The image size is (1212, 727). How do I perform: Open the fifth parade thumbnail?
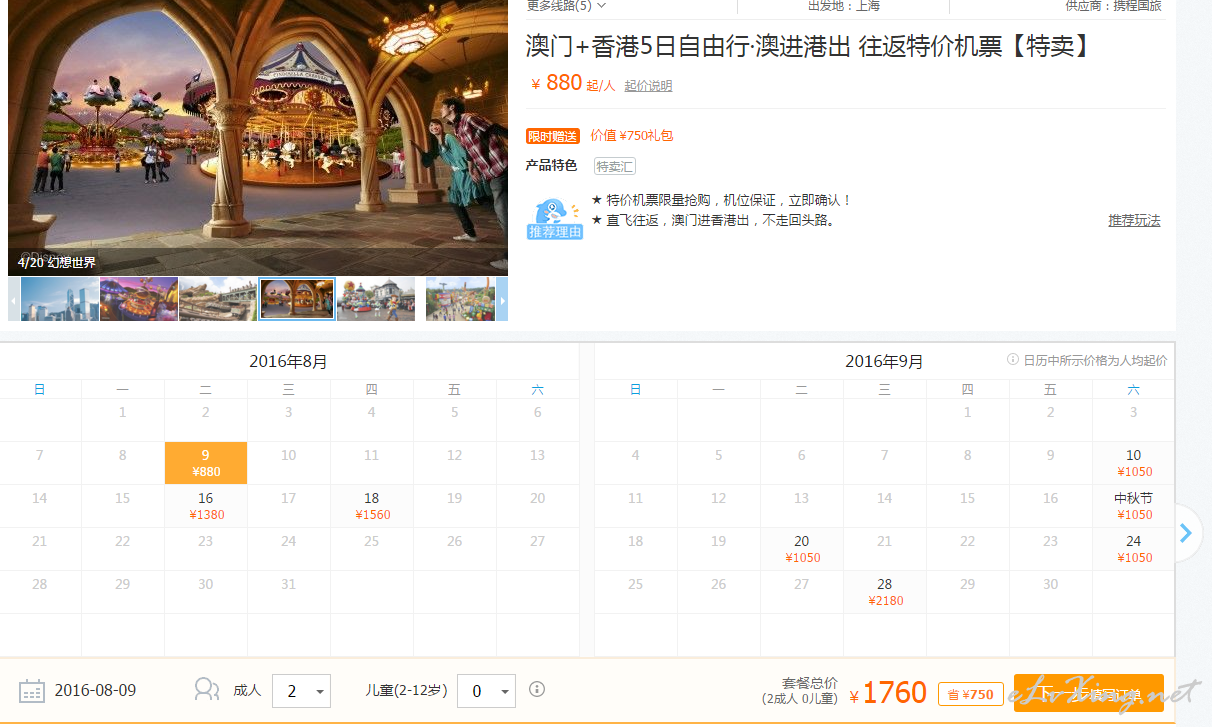(x=376, y=299)
